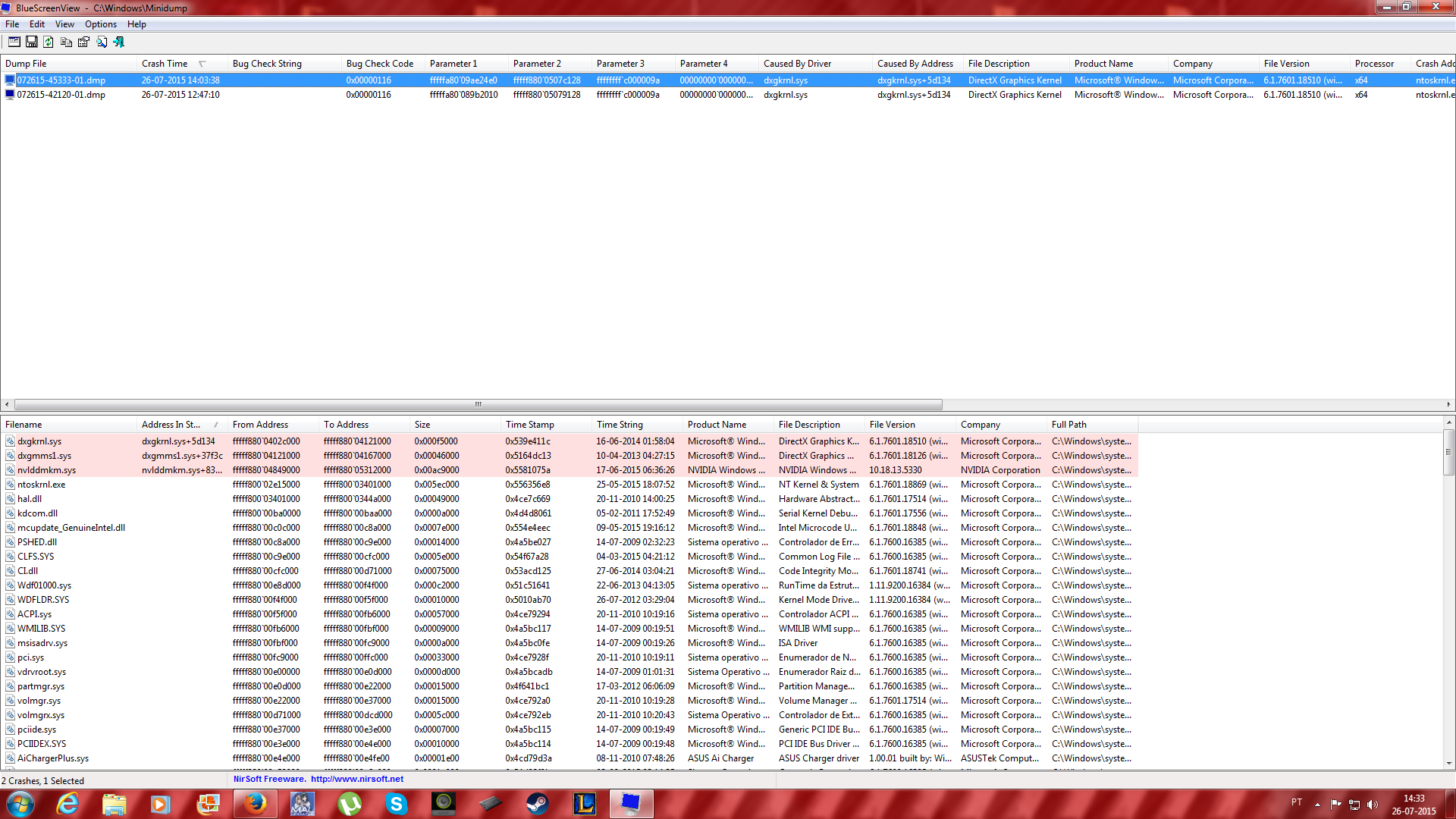The width and height of the screenshot is (1456, 819).
Task: Open the File menu
Action: point(12,24)
